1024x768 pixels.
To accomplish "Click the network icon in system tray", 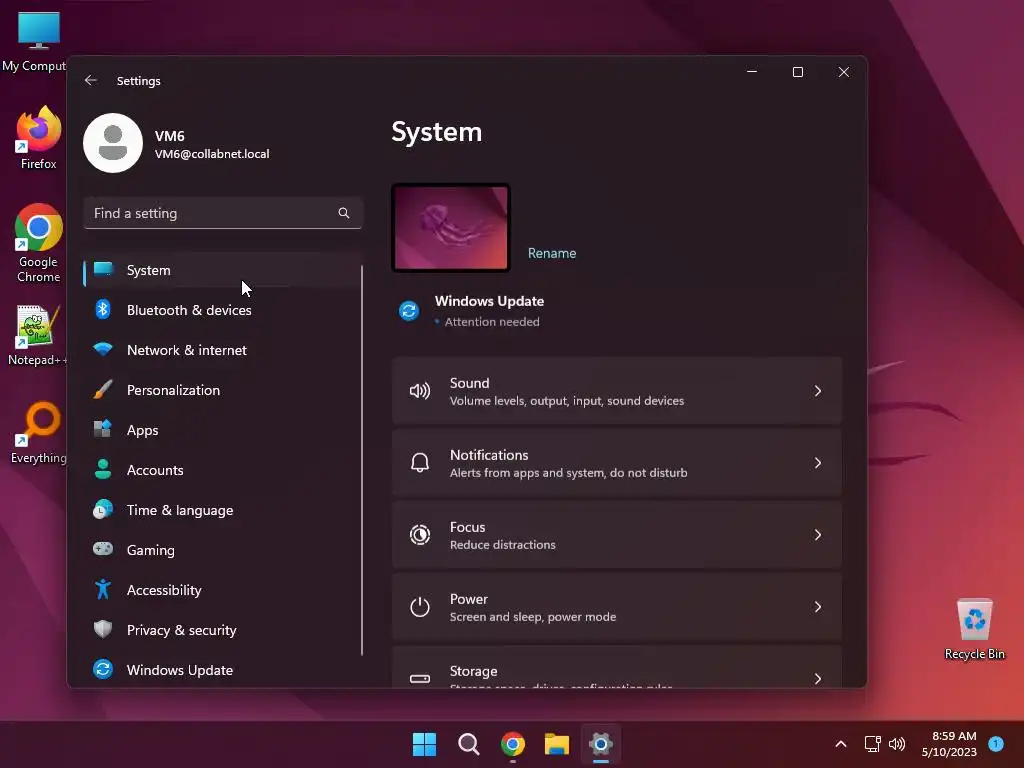I will (872, 744).
